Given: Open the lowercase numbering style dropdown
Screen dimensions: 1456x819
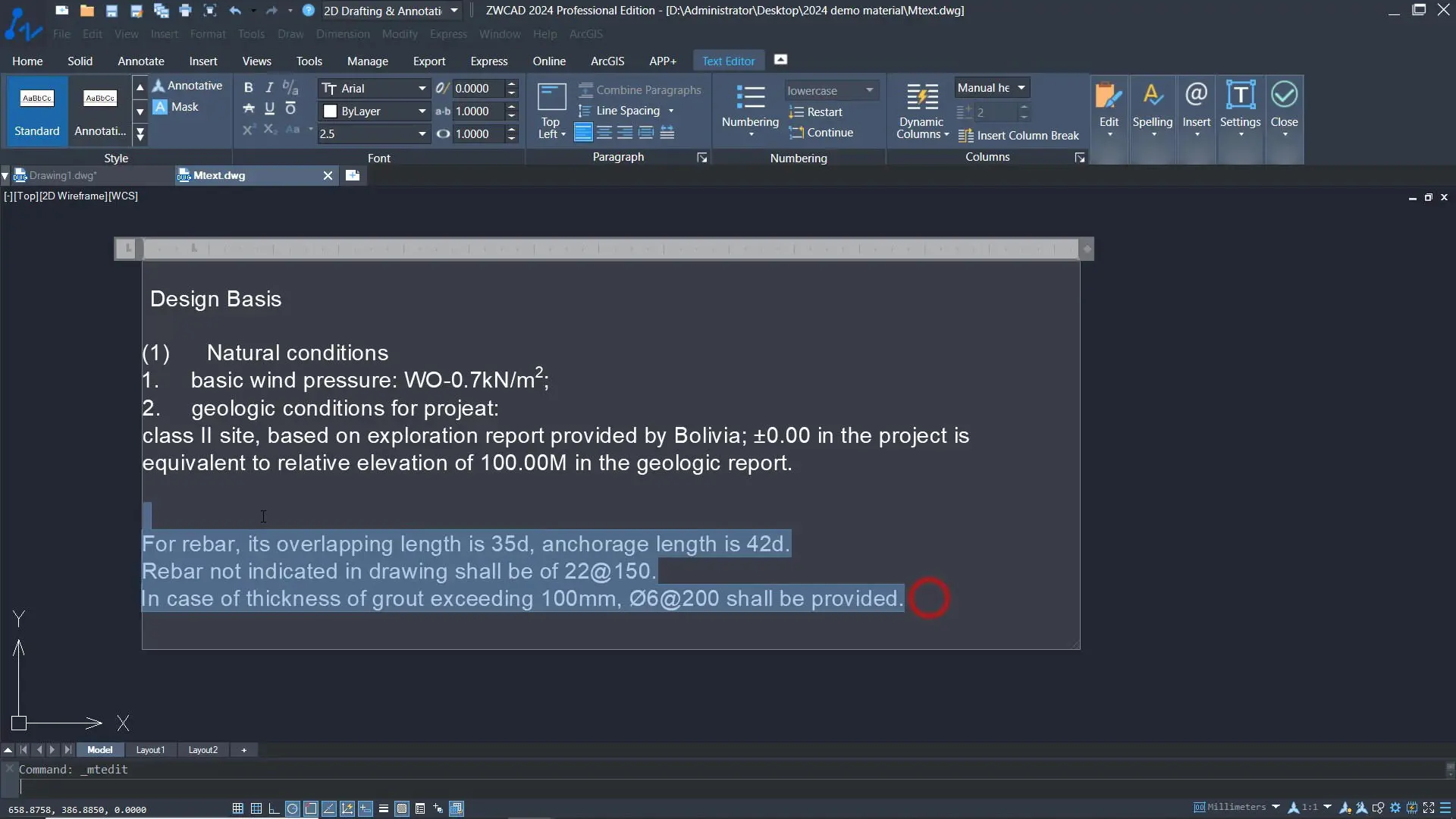Looking at the screenshot, I should pyautogui.click(x=869, y=90).
